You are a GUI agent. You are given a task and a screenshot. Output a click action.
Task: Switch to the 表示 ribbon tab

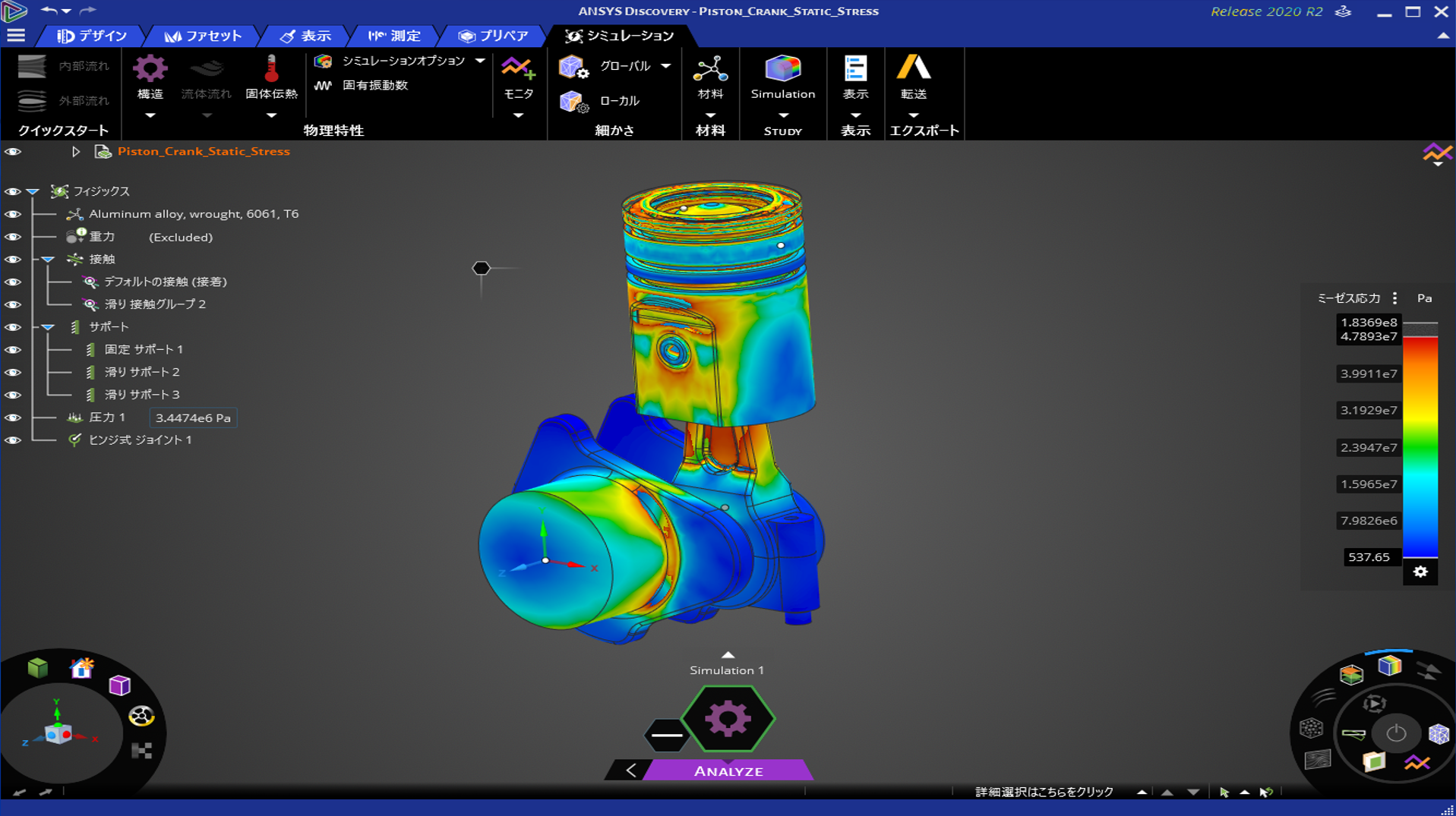click(305, 36)
